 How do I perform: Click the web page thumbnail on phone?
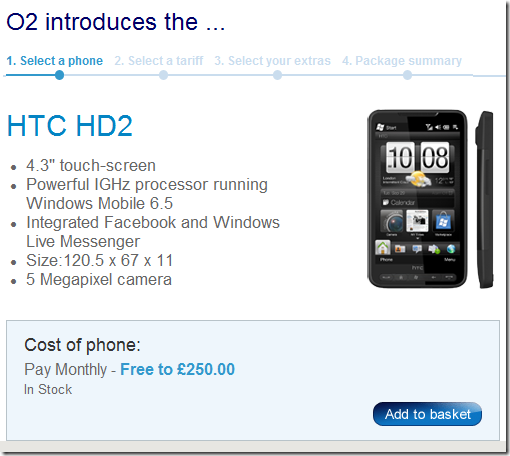click(417, 221)
